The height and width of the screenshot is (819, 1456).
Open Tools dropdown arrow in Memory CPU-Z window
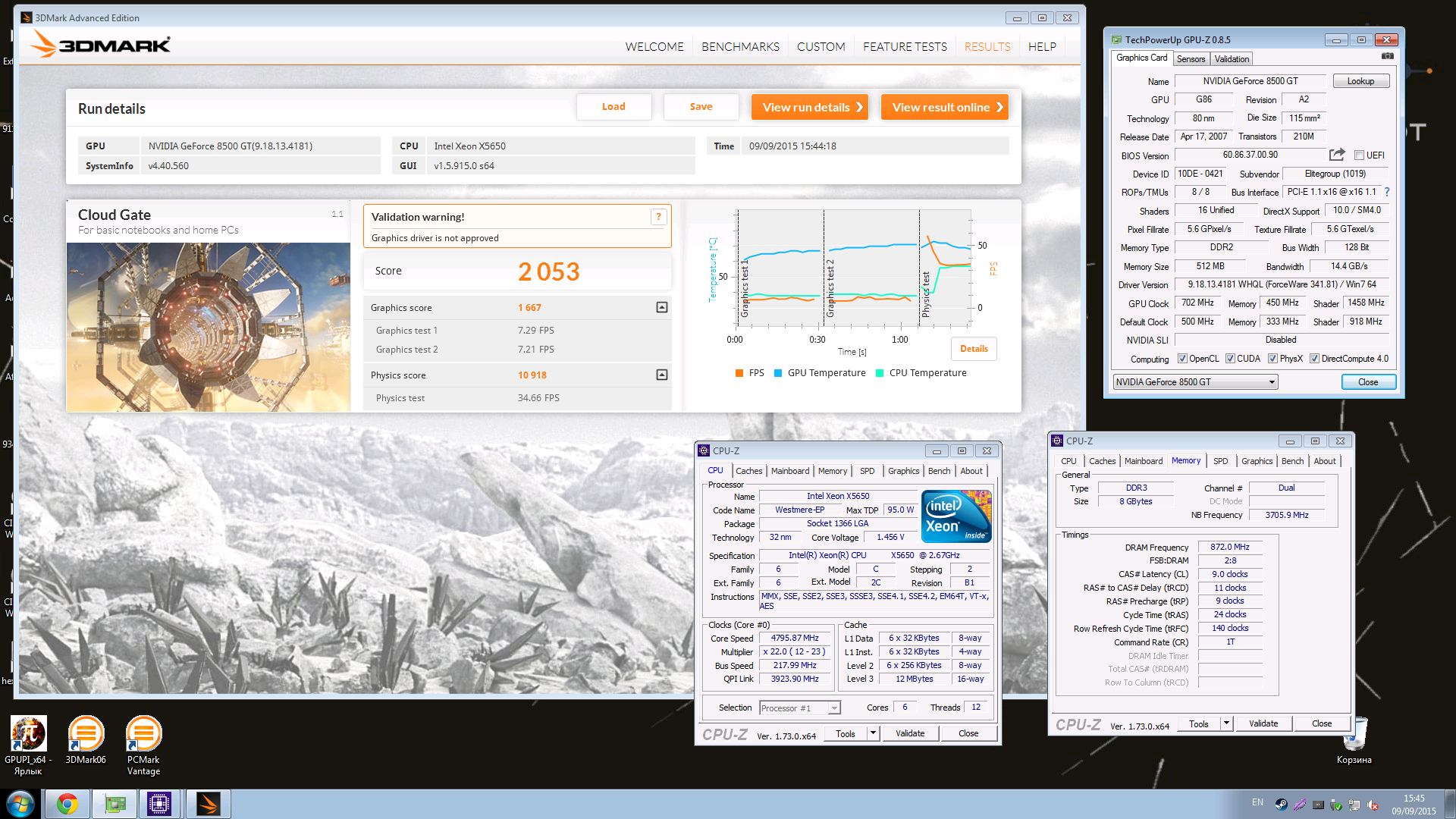click(1226, 723)
